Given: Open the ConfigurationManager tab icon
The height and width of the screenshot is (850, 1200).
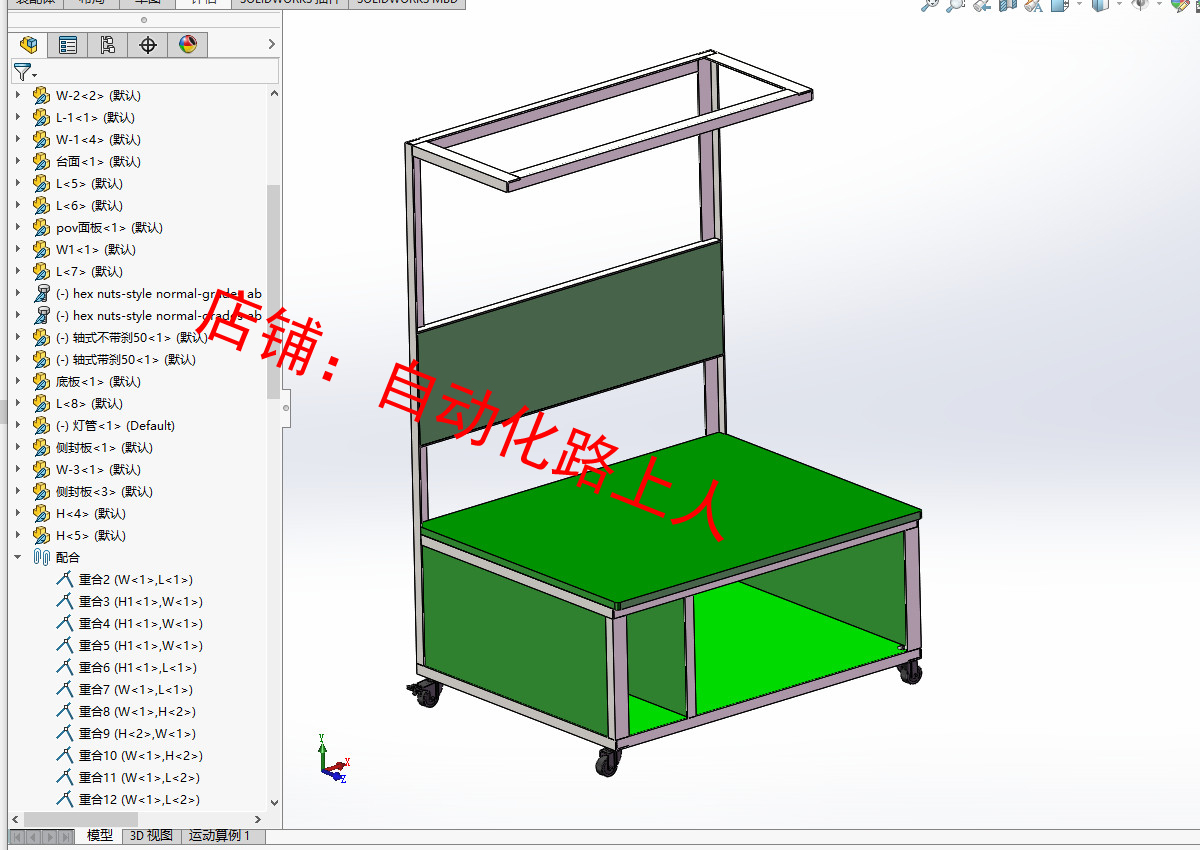Looking at the screenshot, I should click(108, 44).
